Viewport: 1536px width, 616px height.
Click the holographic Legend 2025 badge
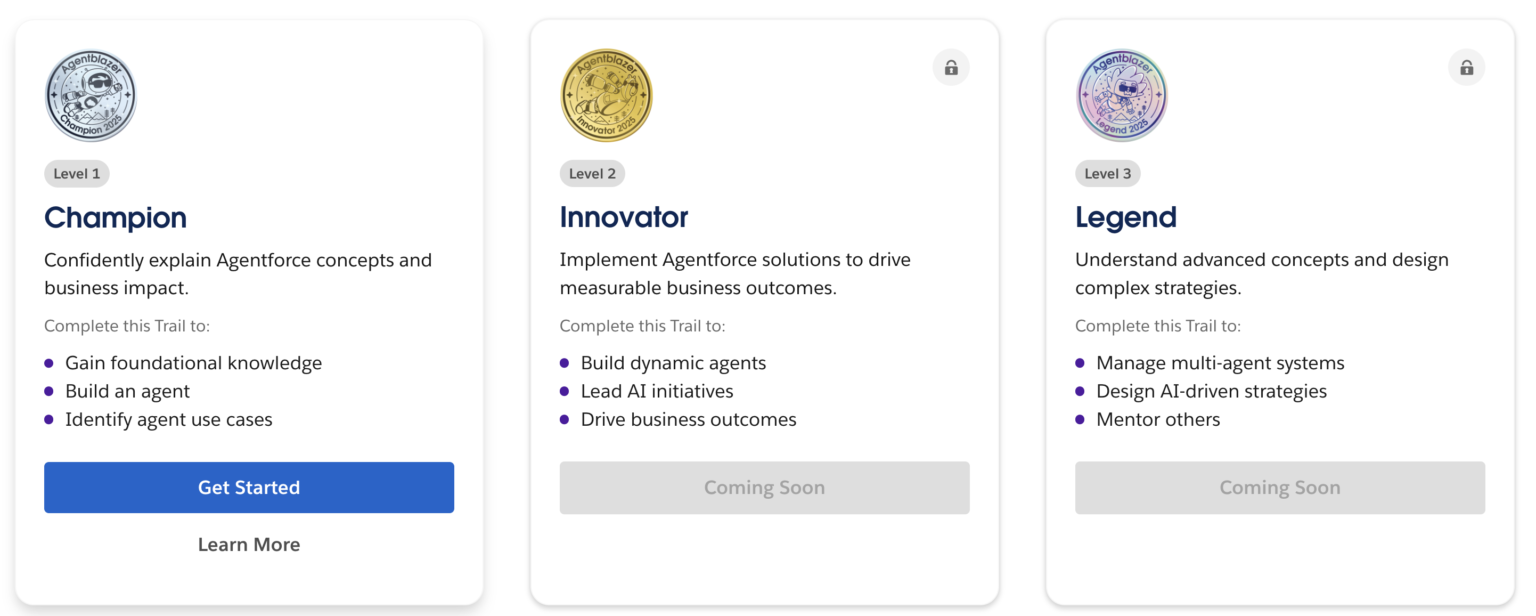coord(1121,96)
